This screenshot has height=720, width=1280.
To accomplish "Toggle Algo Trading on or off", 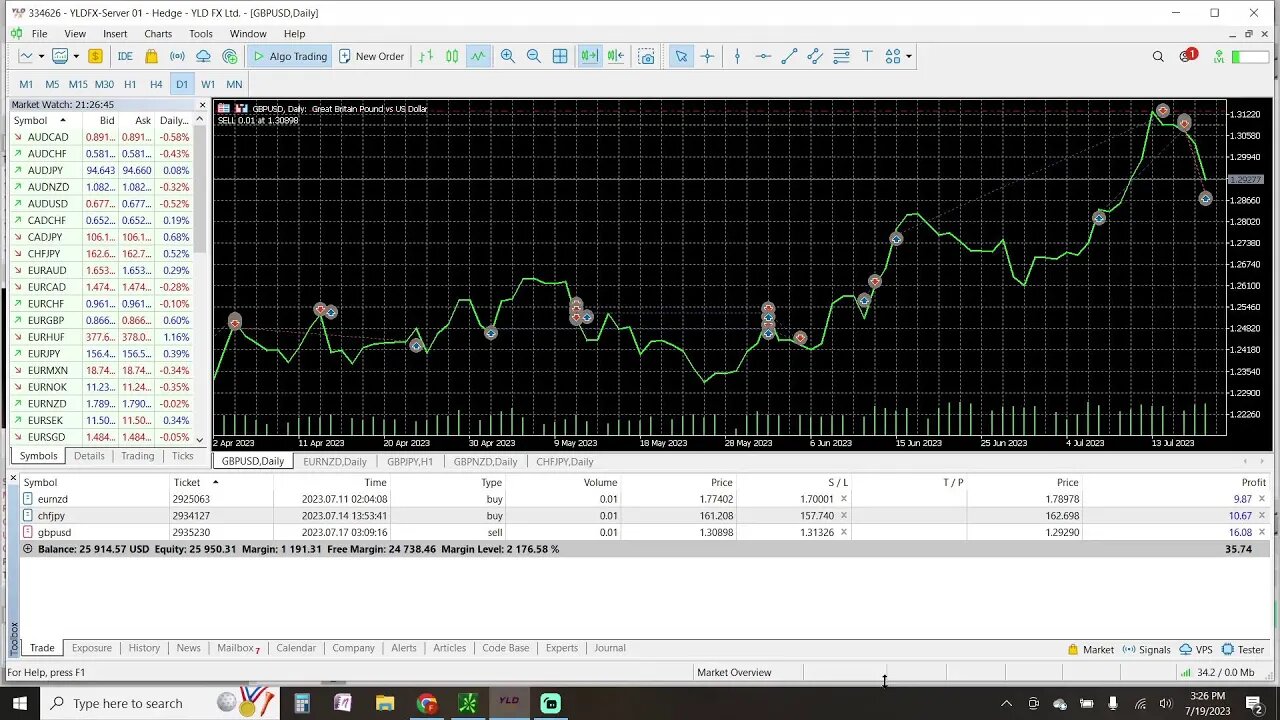I will (290, 56).
